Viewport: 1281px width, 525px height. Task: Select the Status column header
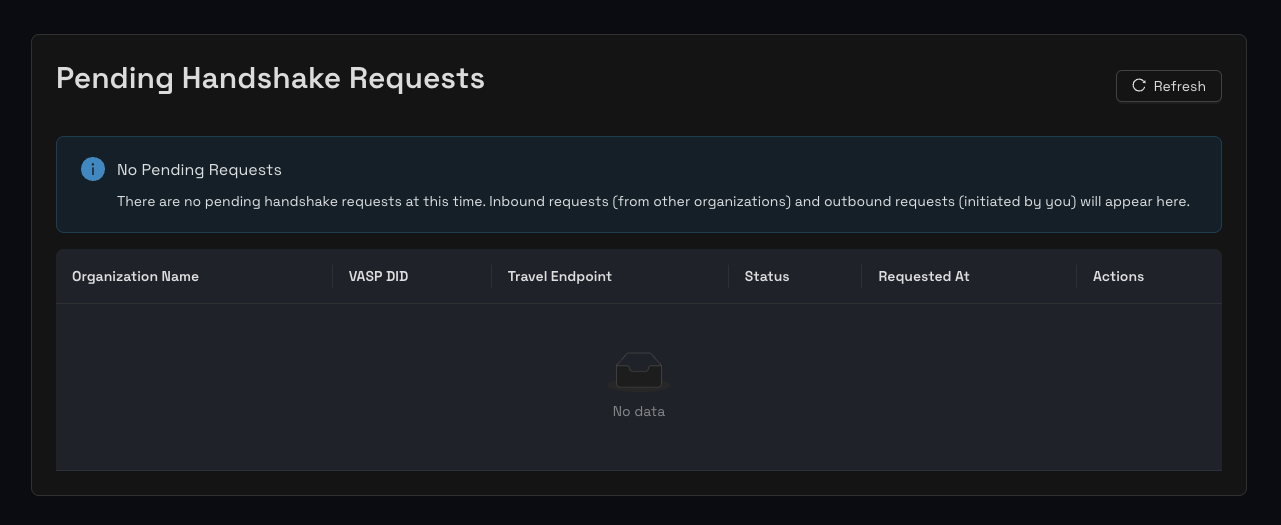tap(766, 276)
